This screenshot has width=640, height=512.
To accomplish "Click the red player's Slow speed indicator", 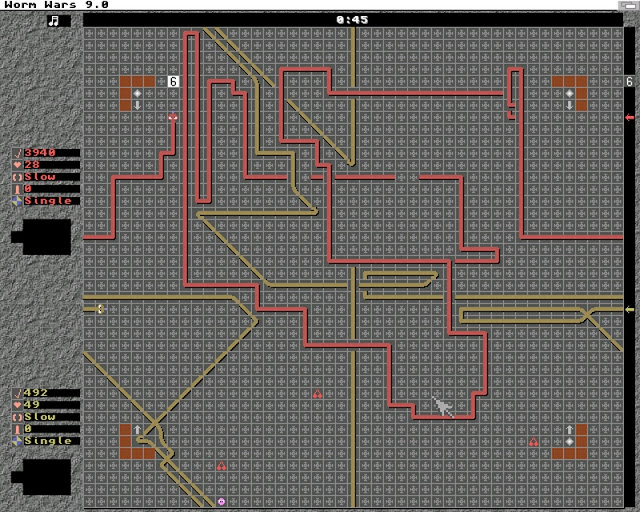I will pos(40,177).
